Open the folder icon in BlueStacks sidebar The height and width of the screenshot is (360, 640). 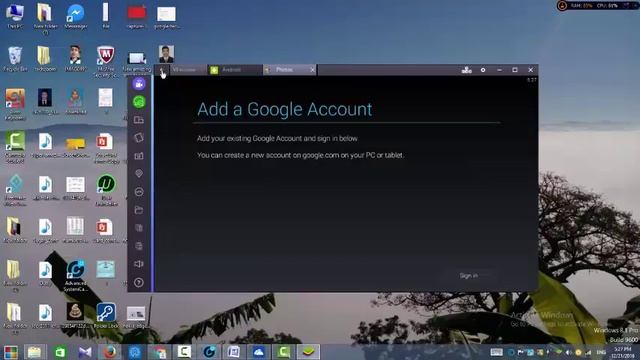139,210
